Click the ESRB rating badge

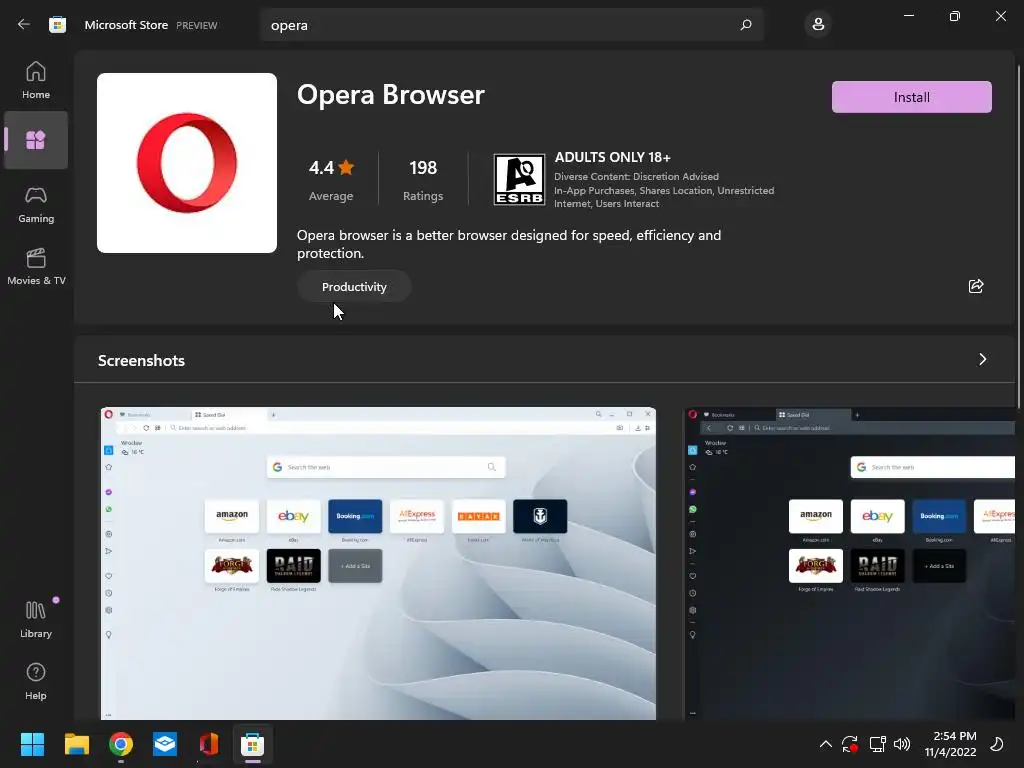click(x=519, y=180)
